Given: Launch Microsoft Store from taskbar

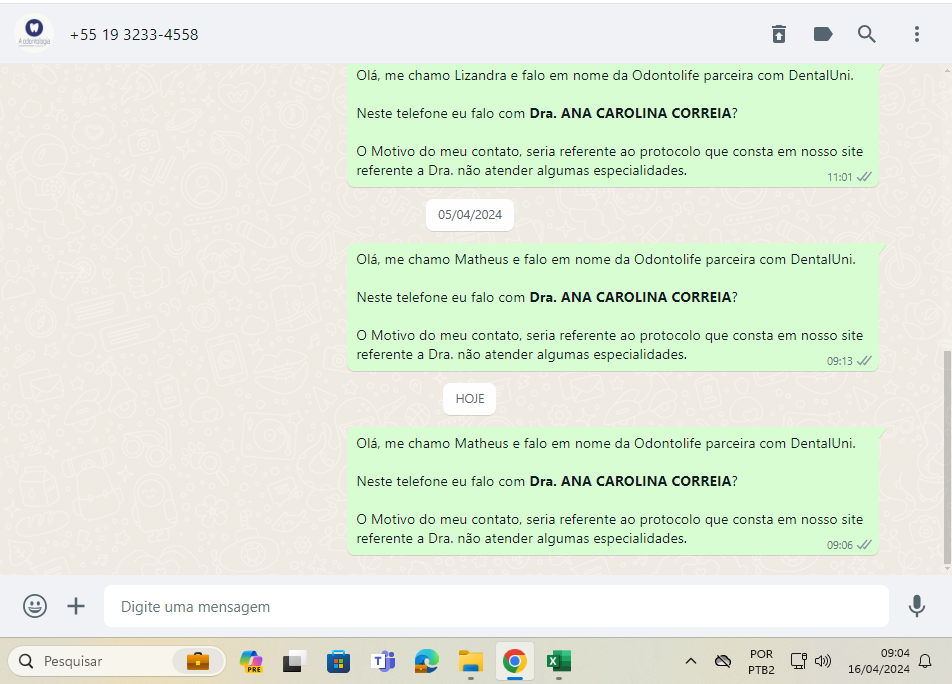Looking at the screenshot, I should click(x=338, y=661).
